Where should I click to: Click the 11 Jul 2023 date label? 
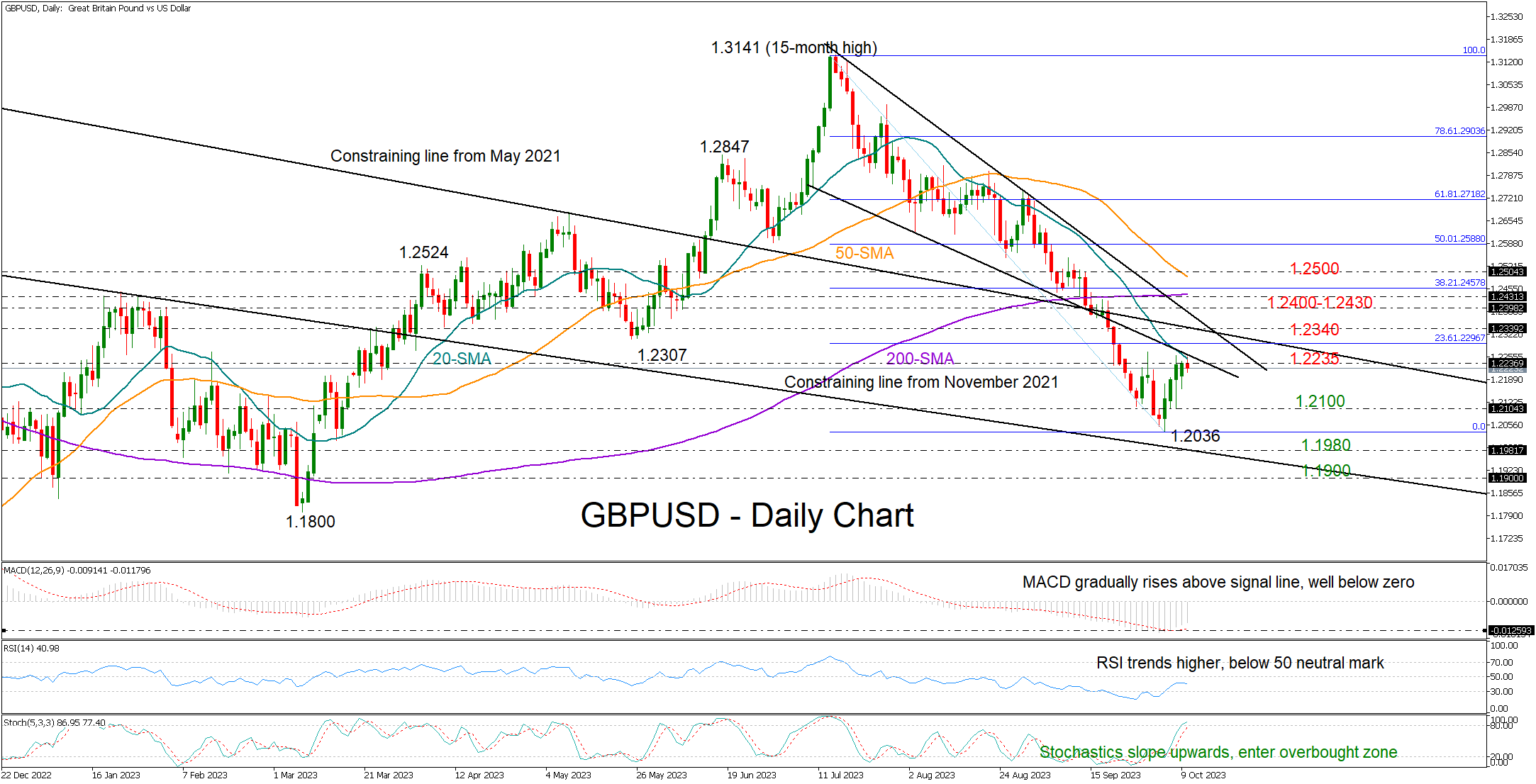(840, 775)
